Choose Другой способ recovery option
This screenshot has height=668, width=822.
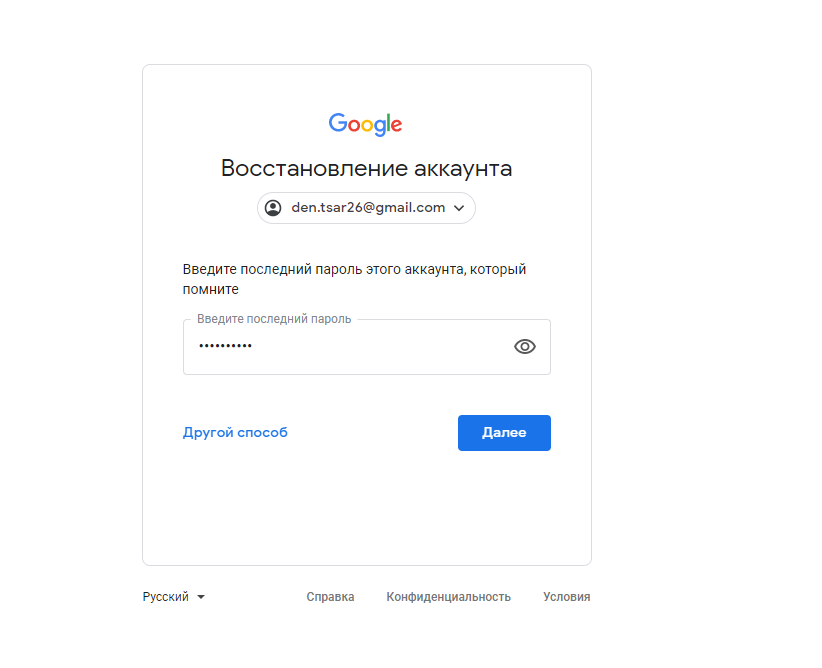click(x=235, y=433)
